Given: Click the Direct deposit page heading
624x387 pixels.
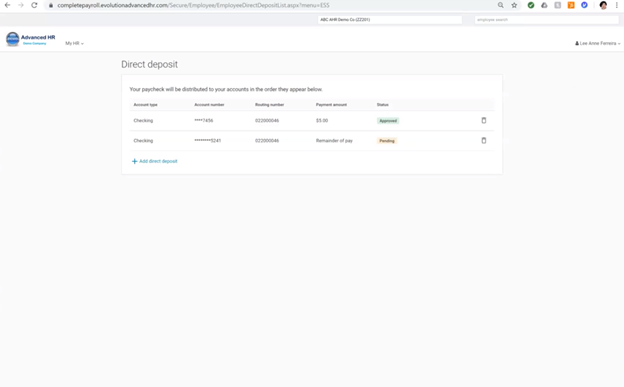Looking at the screenshot, I should pos(150,64).
